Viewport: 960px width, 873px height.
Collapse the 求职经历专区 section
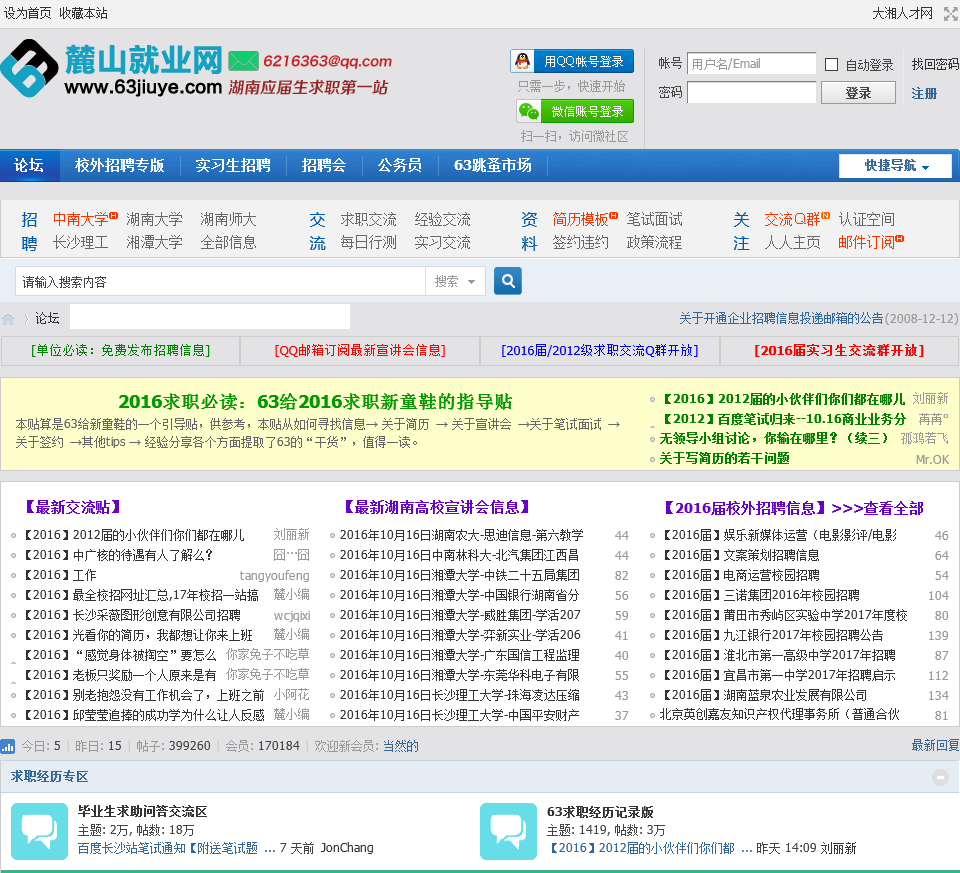(940, 777)
